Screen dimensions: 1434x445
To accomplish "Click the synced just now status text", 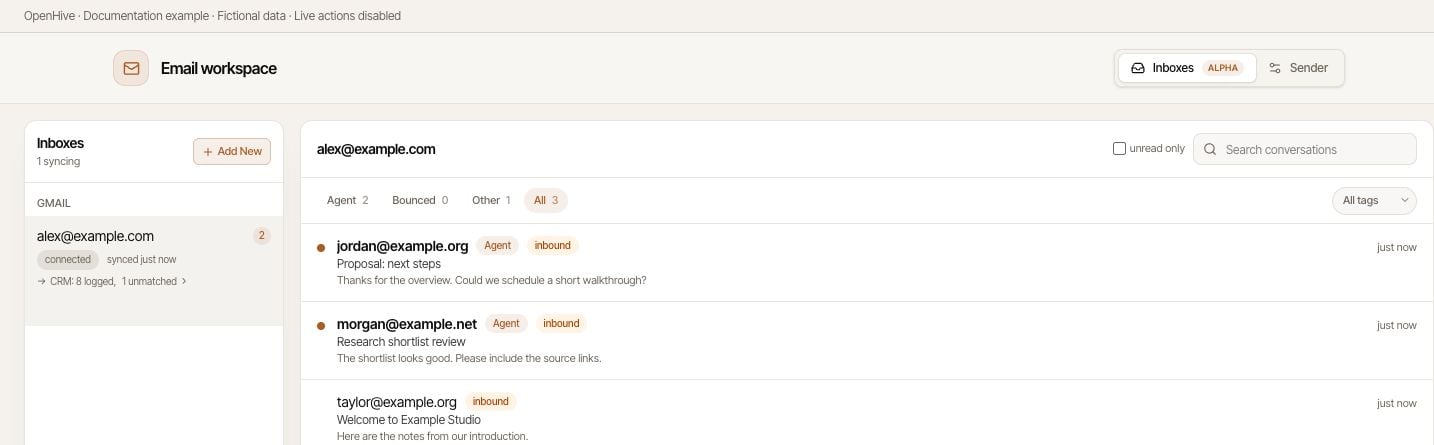I will (141, 260).
